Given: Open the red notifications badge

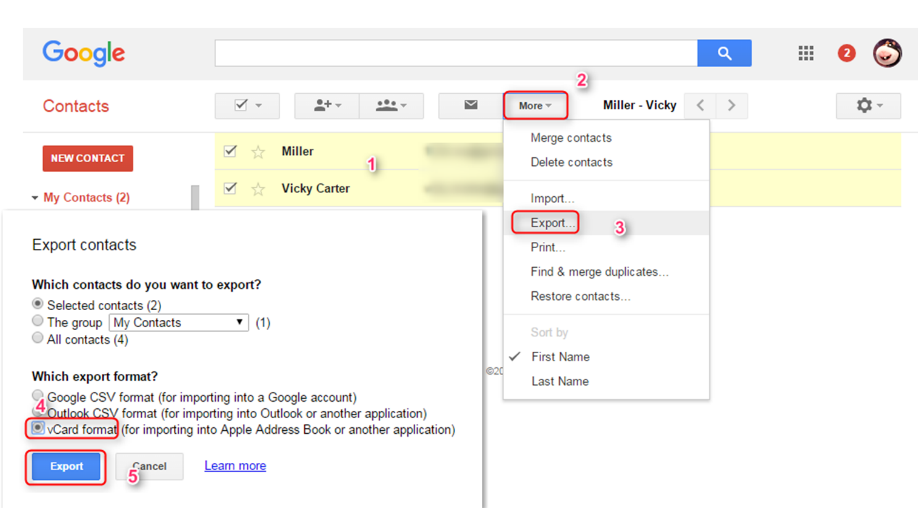Looking at the screenshot, I should pos(847,53).
